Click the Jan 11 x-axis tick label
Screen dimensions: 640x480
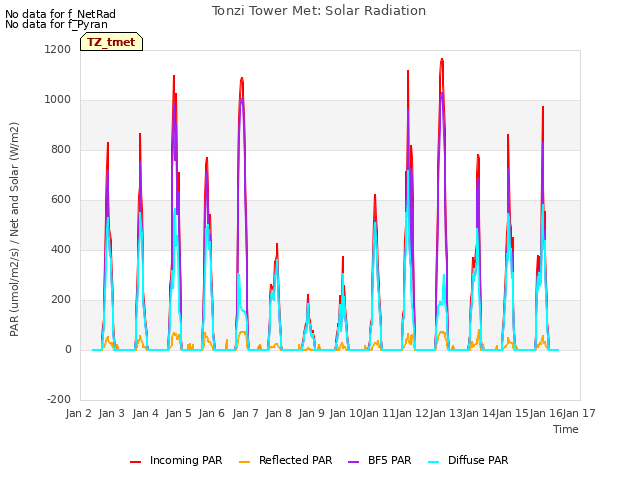(379, 413)
